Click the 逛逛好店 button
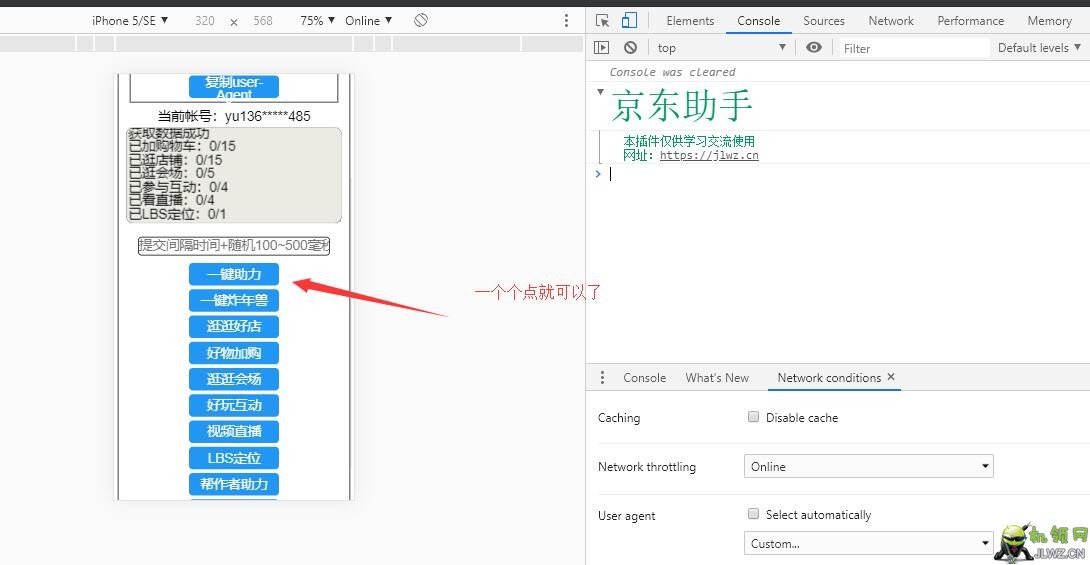Image resolution: width=1090 pixels, height=565 pixels. click(x=234, y=326)
